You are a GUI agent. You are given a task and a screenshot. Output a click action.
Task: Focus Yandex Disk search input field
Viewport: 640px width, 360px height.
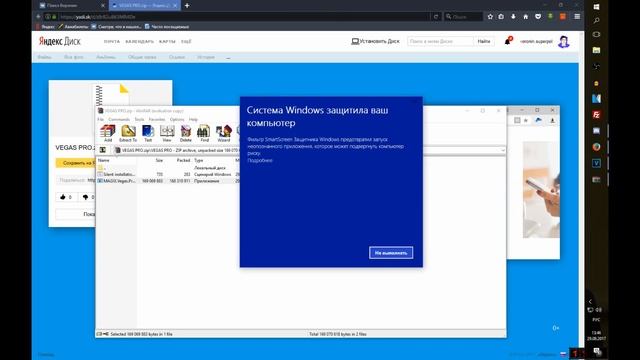coord(440,41)
